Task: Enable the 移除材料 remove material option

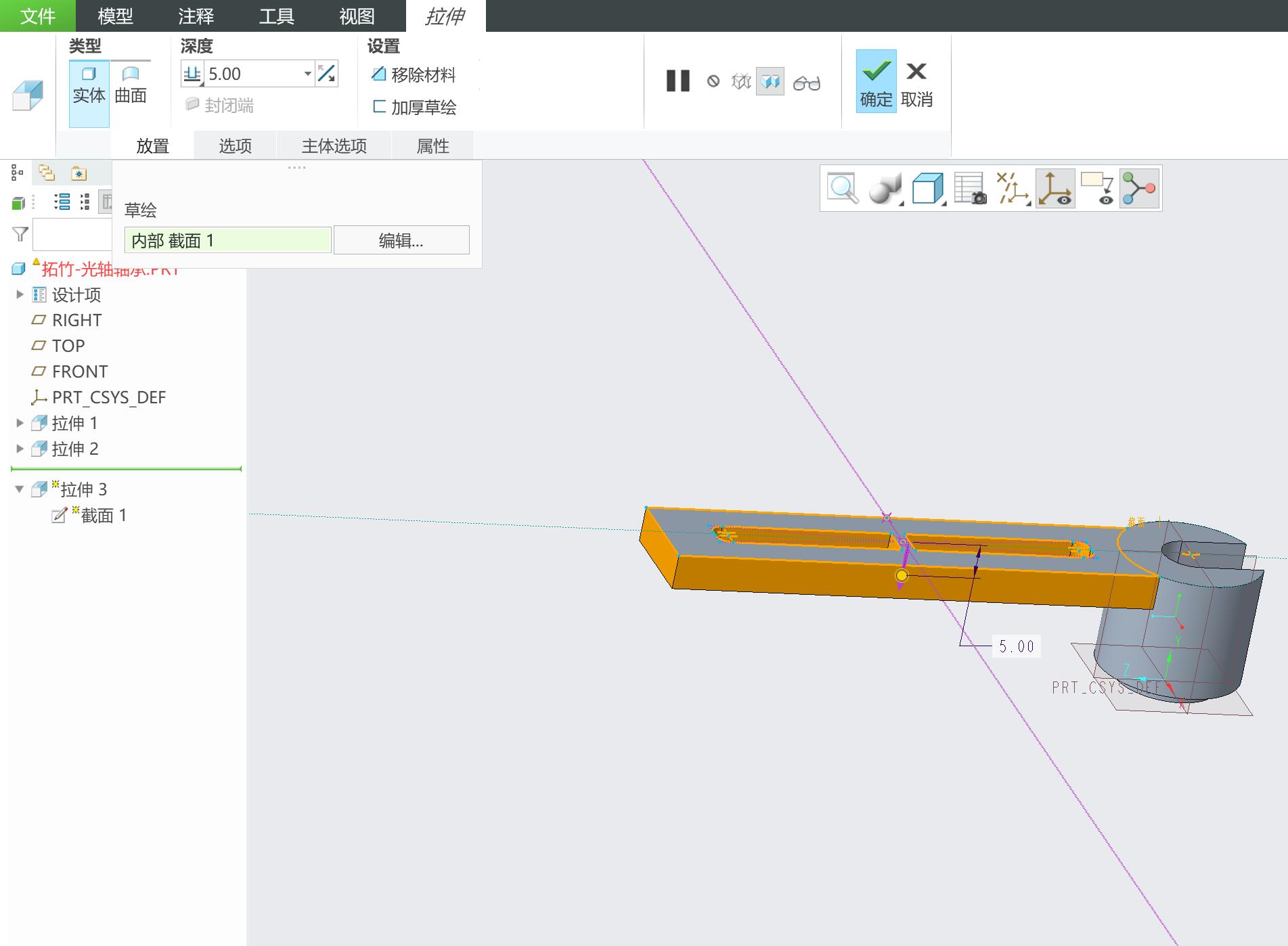Action: 414,74
